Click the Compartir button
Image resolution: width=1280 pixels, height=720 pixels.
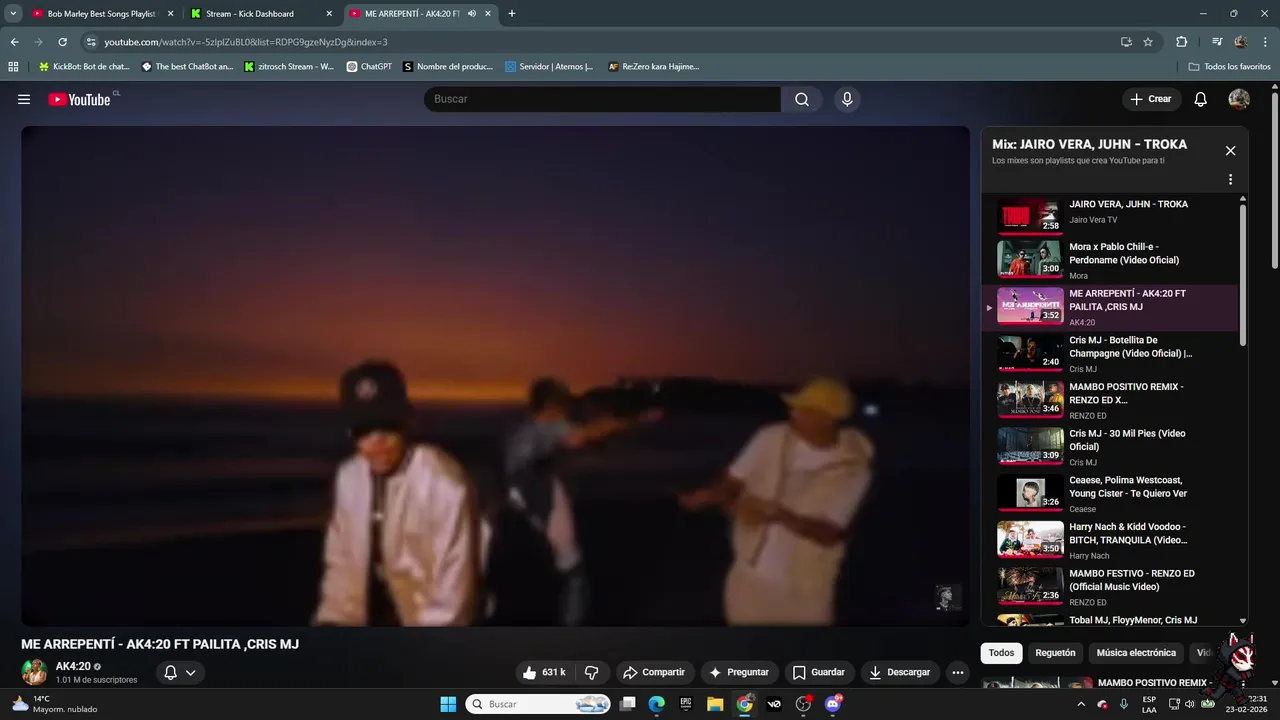(653, 672)
